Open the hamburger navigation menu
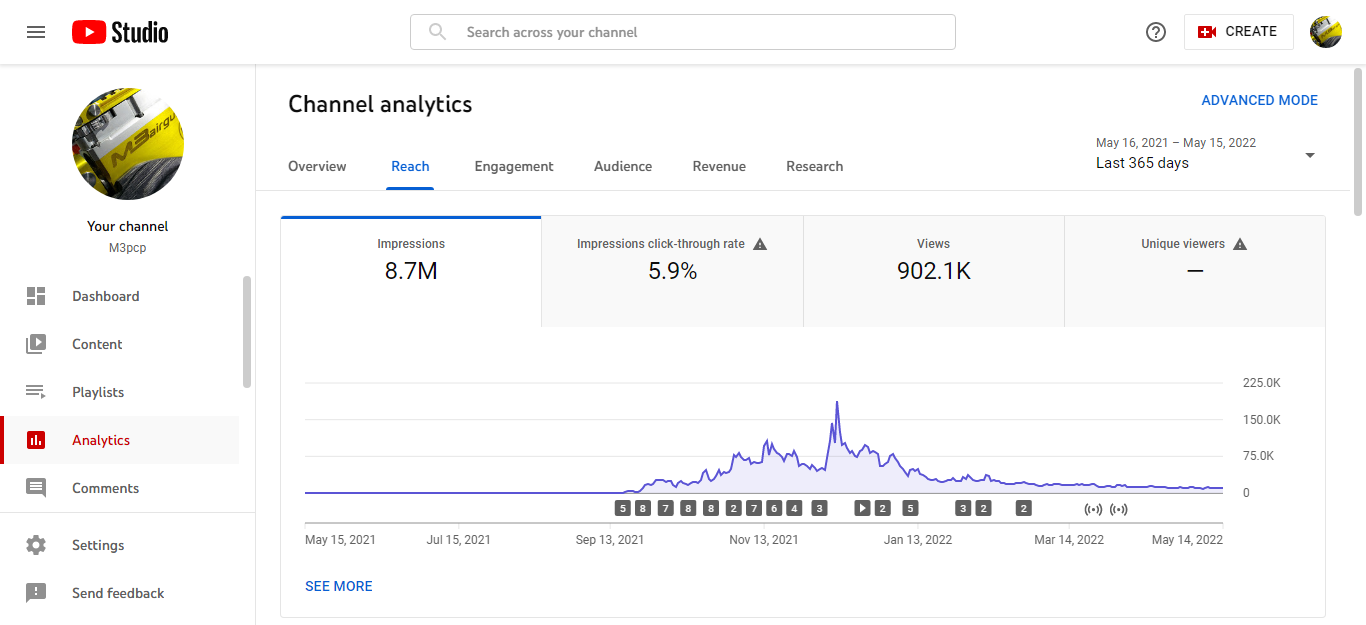The image size is (1366, 625). pyautogui.click(x=36, y=32)
